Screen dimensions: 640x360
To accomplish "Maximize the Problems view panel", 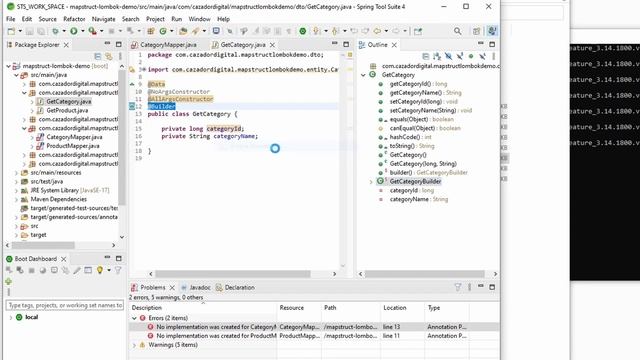I will click(492, 287).
